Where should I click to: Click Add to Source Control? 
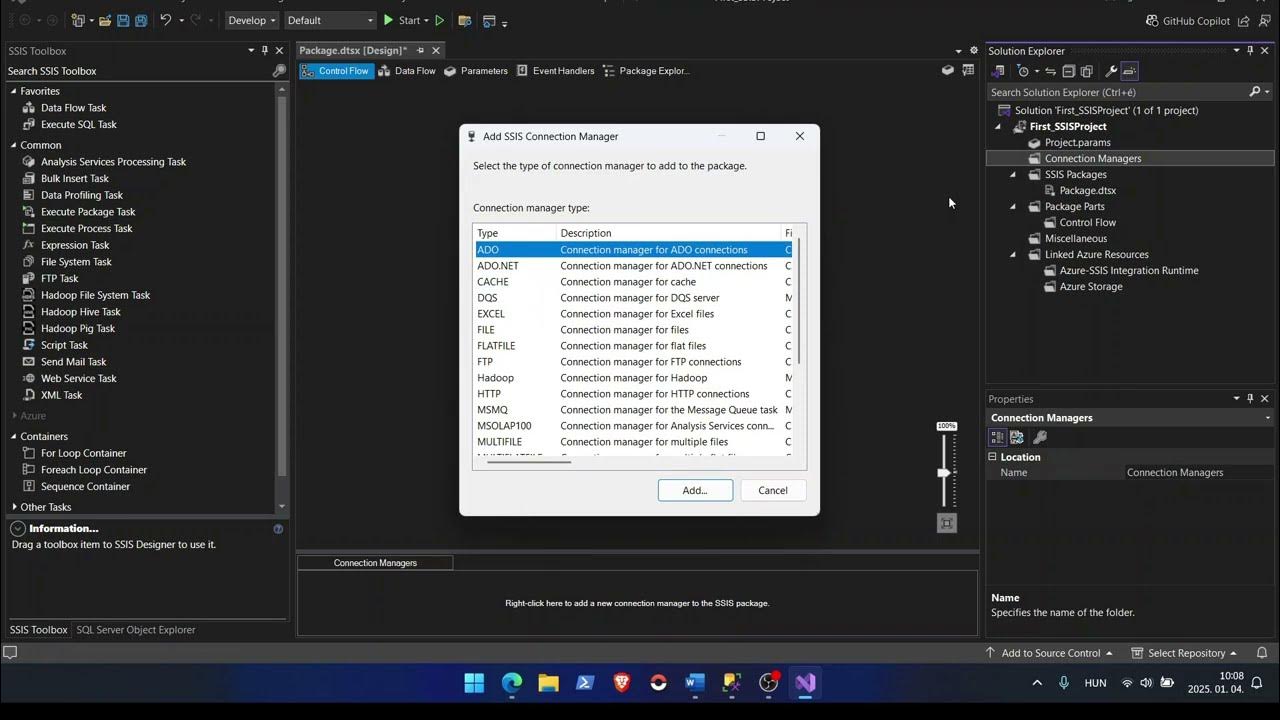(x=1049, y=653)
